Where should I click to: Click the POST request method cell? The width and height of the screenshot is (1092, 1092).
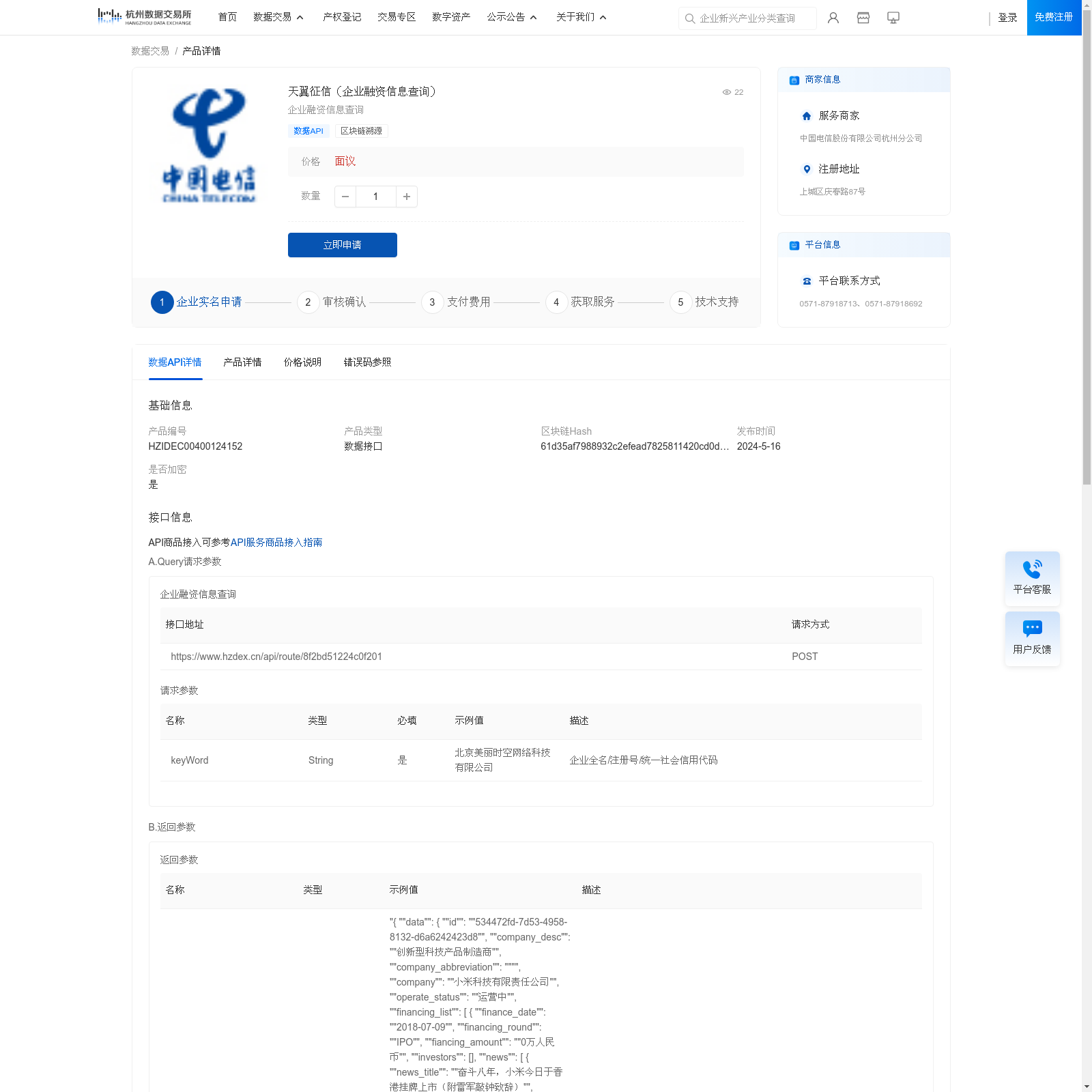click(805, 657)
